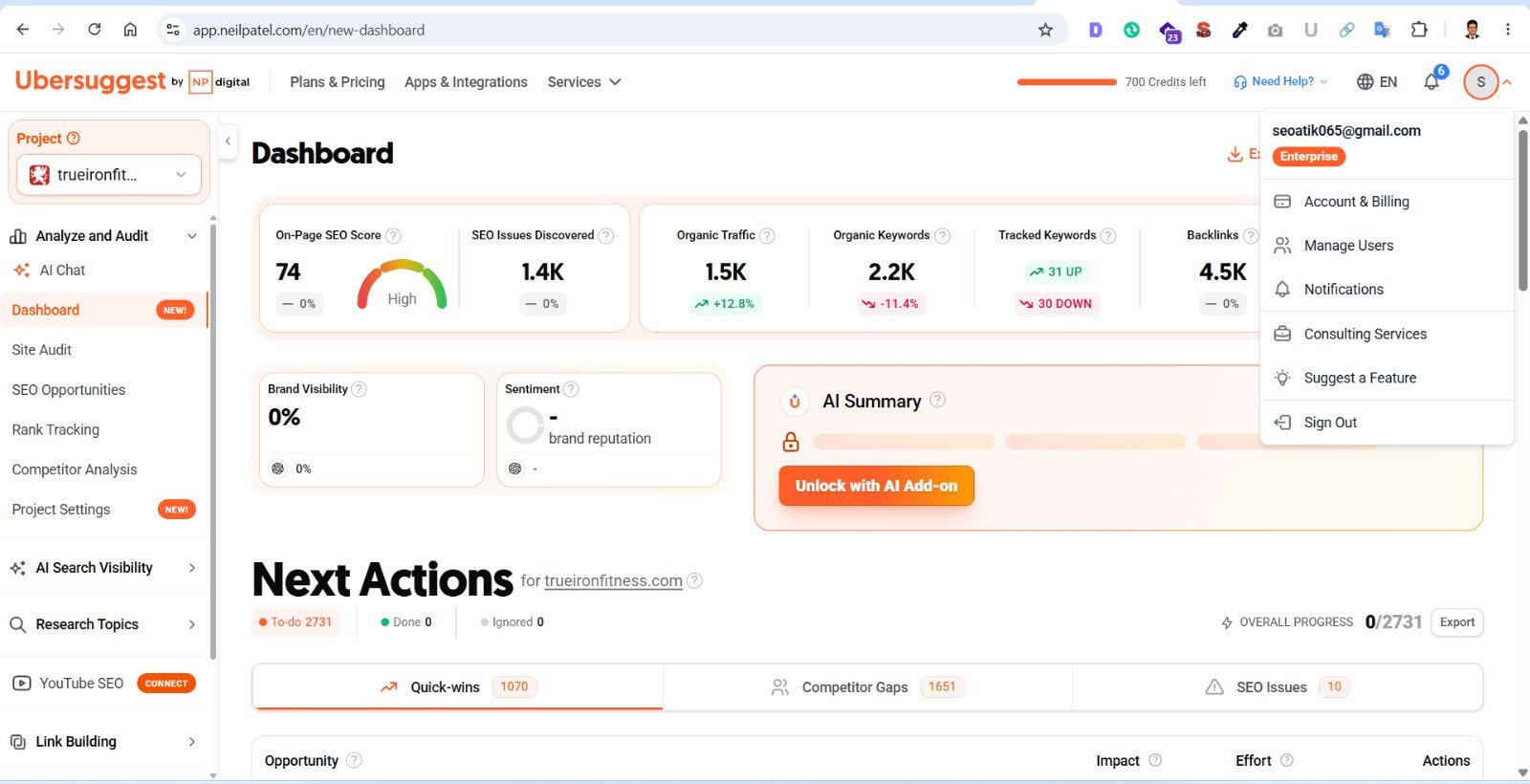The width and height of the screenshot is (1530, 784).
Task: Switch to the SEO Issues tab
Action: click(x=1278, y=686)
